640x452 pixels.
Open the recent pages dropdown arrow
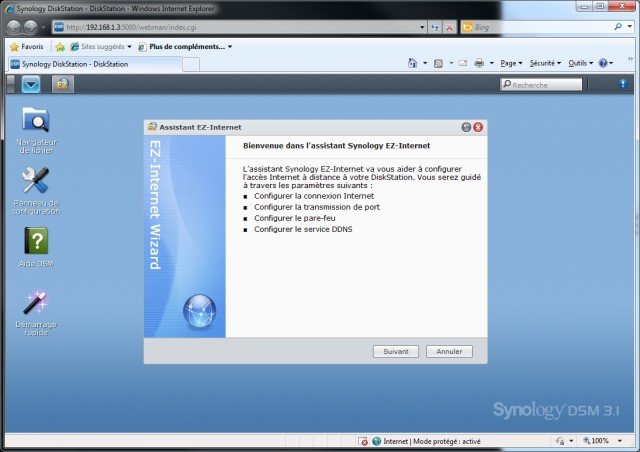point(43,27)
